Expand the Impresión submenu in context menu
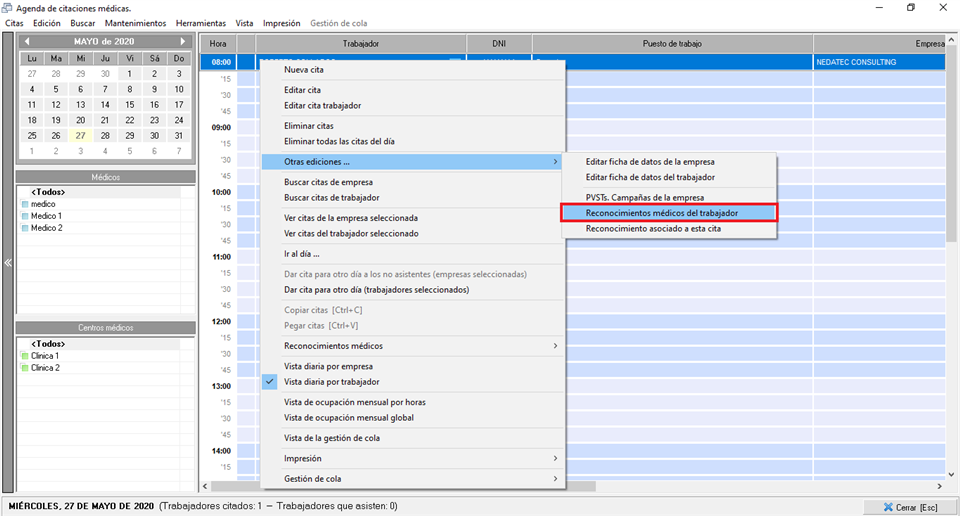The image size is (960, 516). click(x=555, y=458)
